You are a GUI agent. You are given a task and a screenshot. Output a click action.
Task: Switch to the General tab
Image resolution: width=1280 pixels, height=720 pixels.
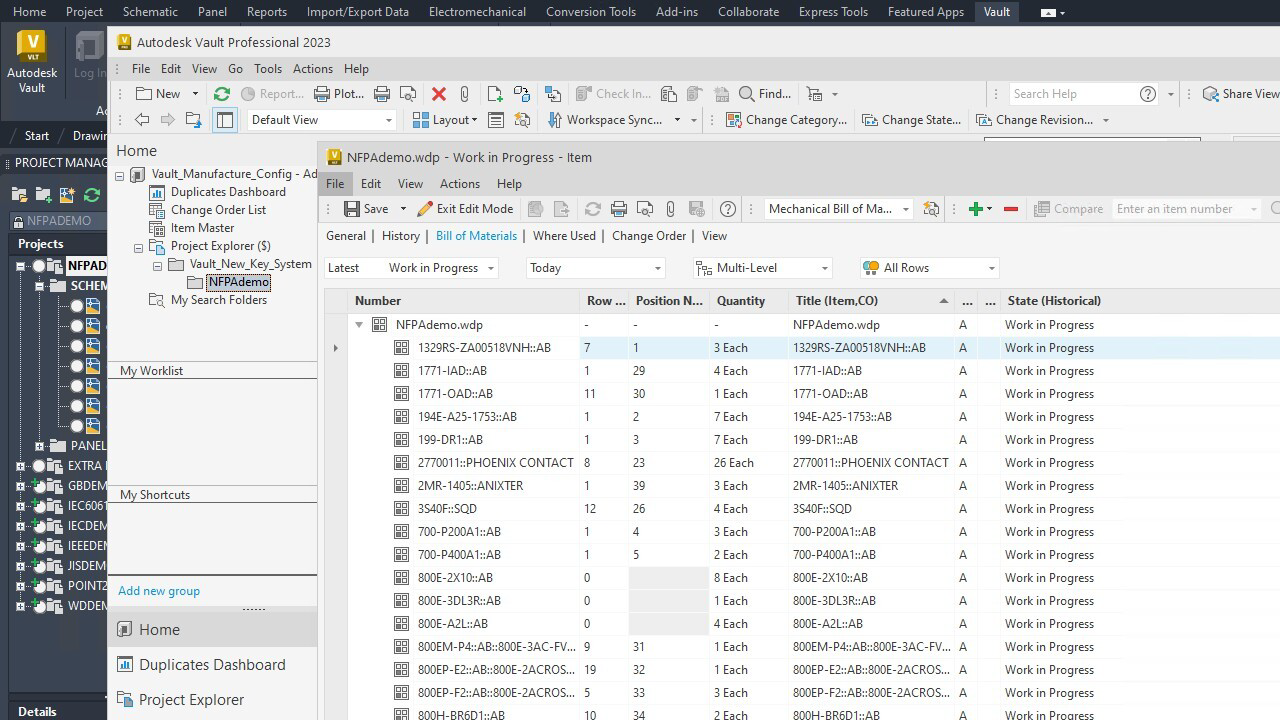[x=346, y=236]
